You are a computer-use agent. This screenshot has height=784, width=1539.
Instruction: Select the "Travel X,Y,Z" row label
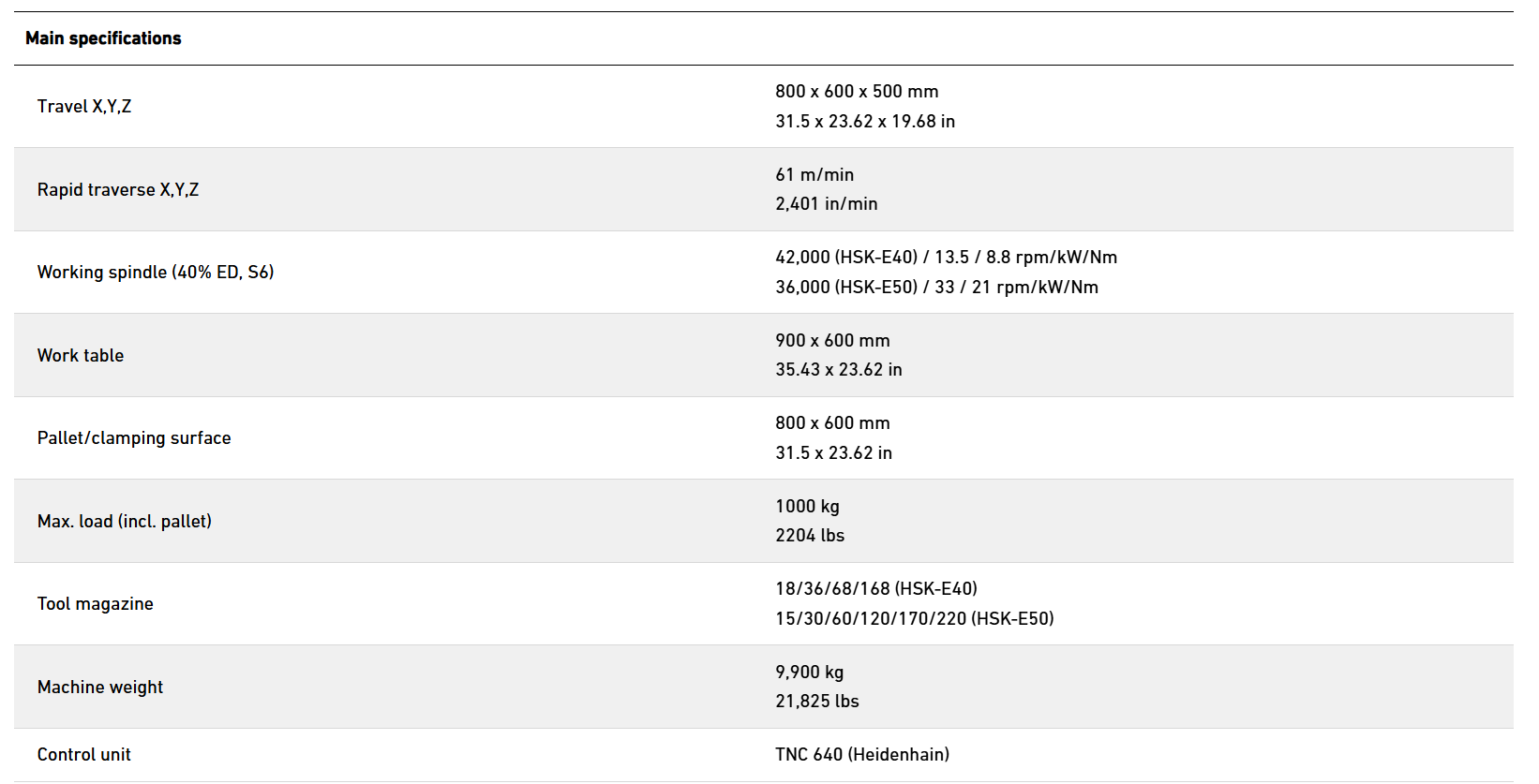[84, 107]
